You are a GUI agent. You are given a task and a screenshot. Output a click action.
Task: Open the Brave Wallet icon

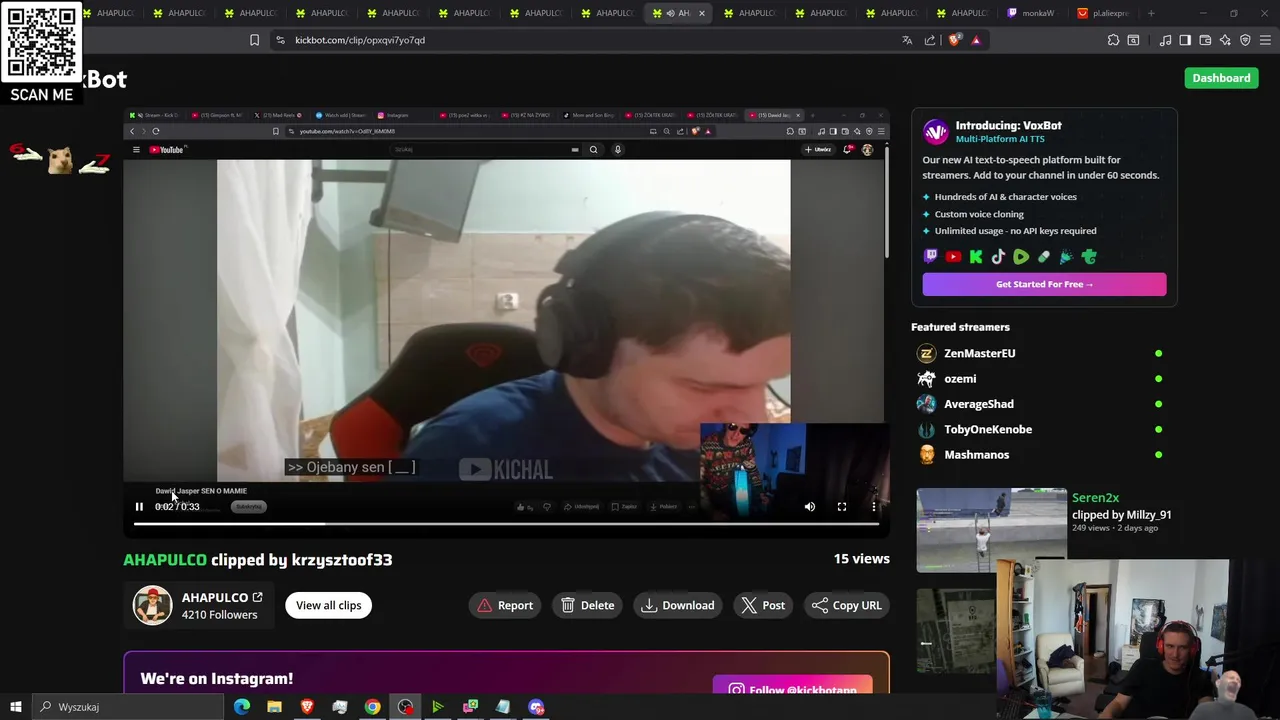pos(1205,40)
